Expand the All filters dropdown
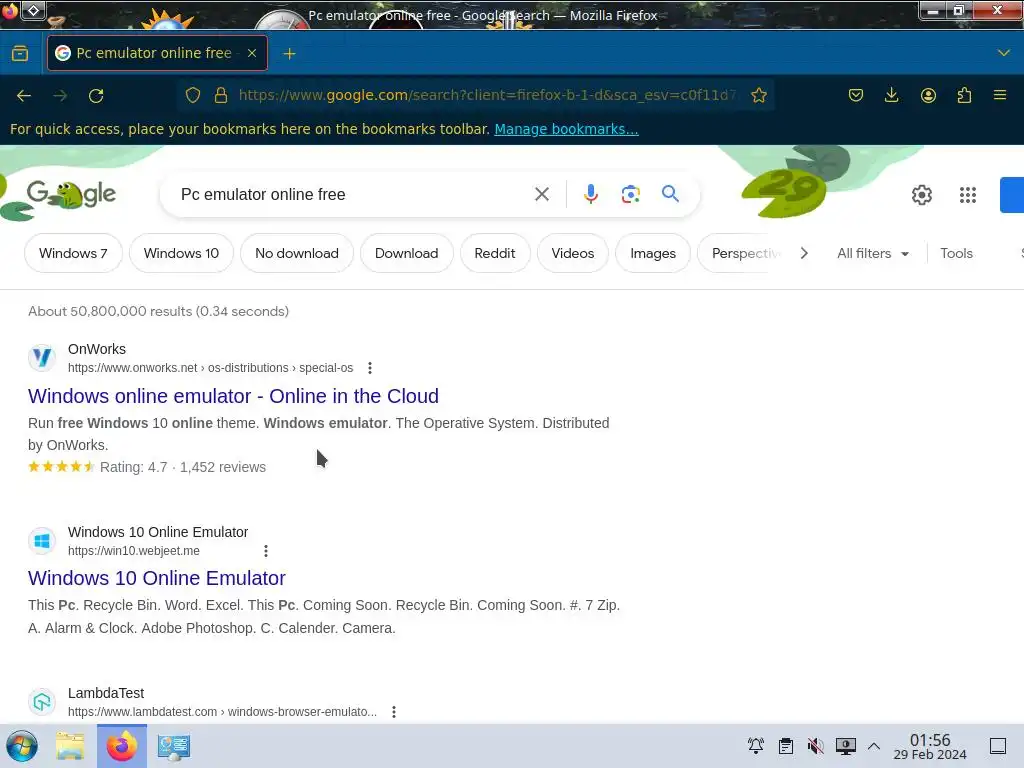Screen dimensions: 1024x768 (x=872, y=253)
